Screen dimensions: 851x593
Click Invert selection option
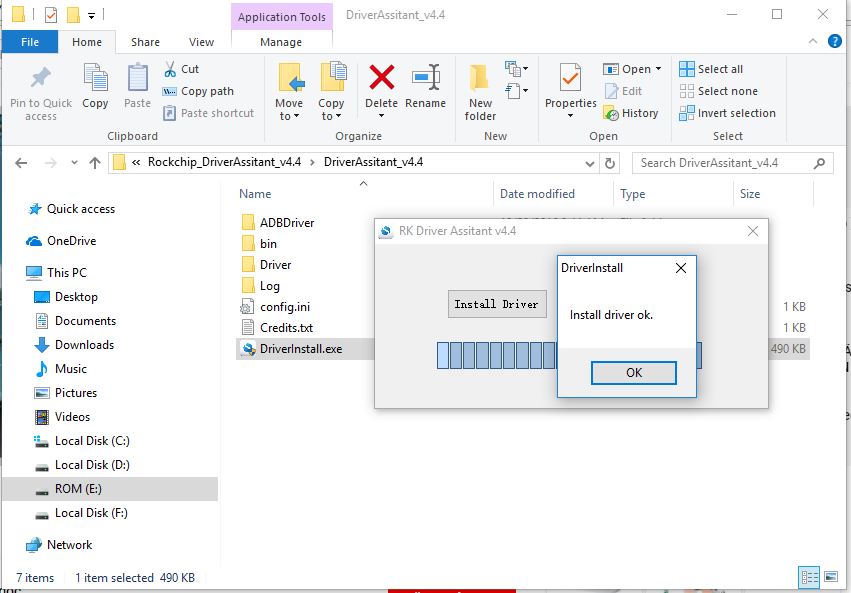[727, 113]
